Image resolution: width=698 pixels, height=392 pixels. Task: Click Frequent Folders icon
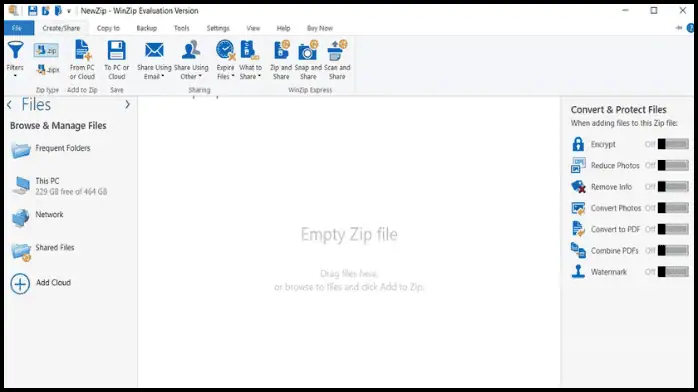coord(21,150)
